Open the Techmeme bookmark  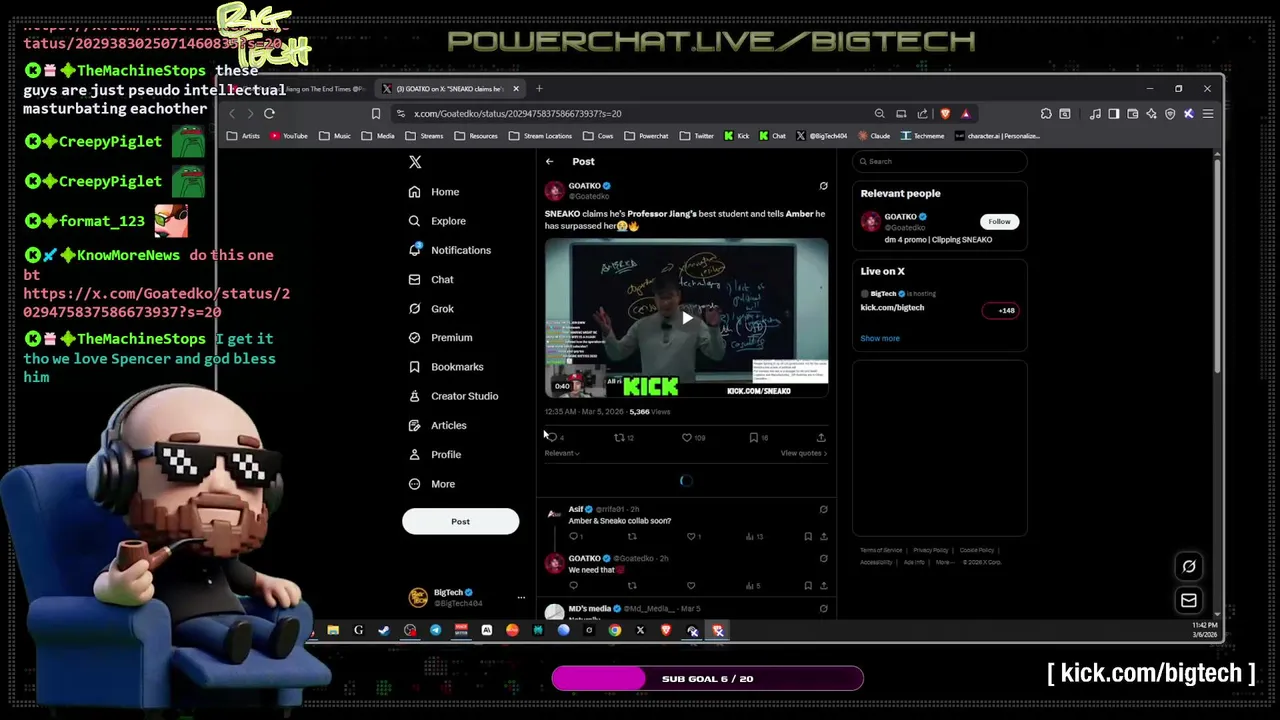922,136
